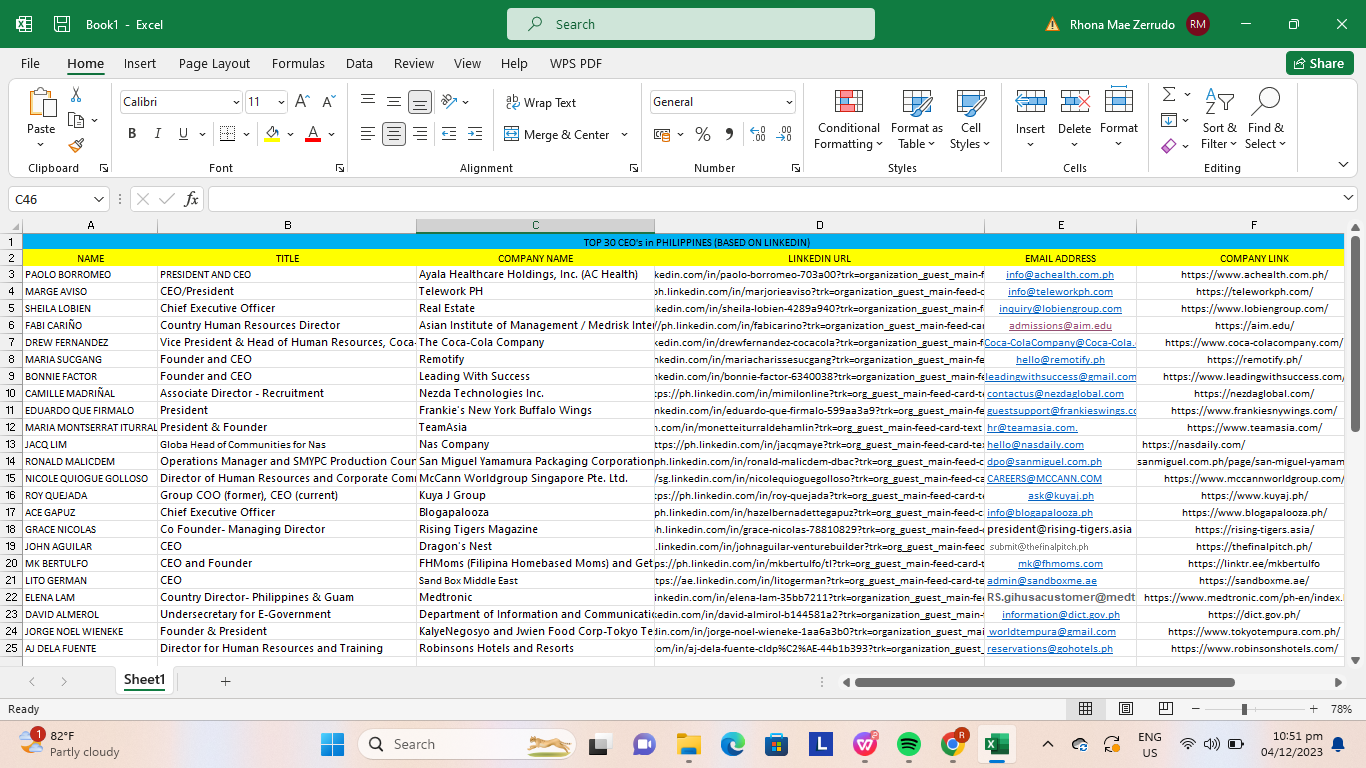Open Cell Styles dropdown
Viewport: 1366px width, 768px height.
(x=971, y=120)
